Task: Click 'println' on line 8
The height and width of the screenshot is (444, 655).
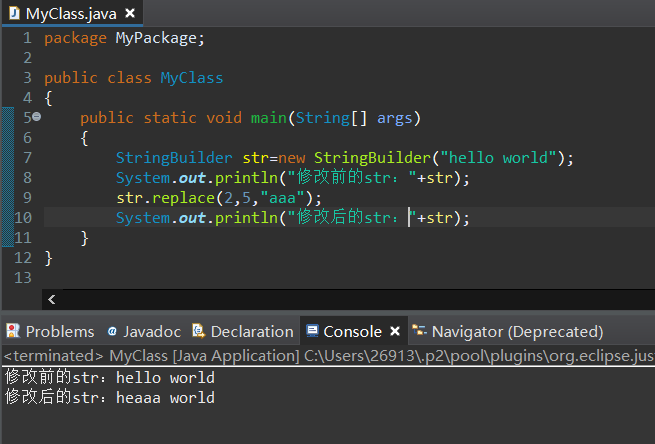Action: [246, 178]
